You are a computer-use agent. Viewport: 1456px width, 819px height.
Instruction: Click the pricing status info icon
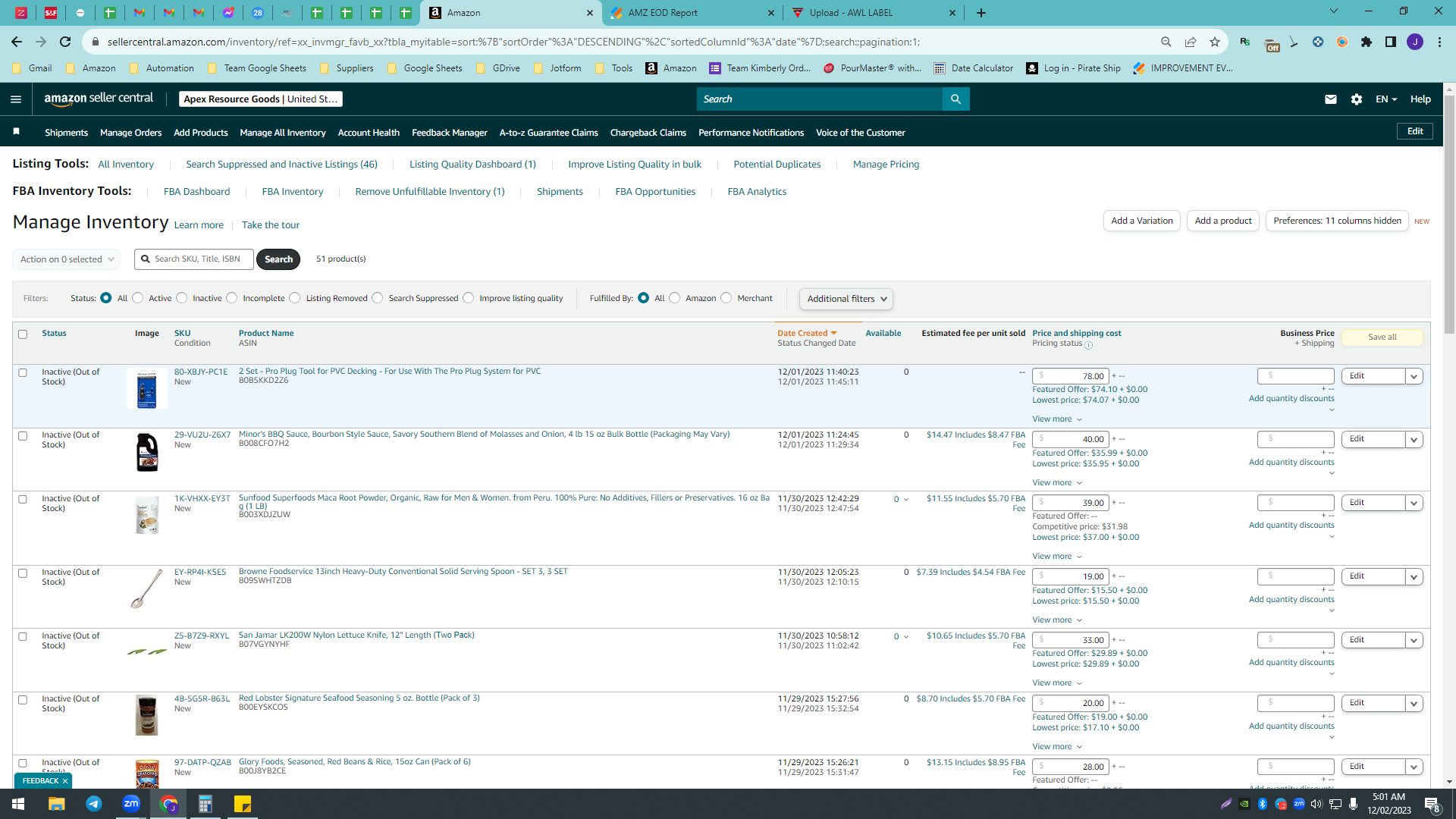click(x=1089, y=345)
